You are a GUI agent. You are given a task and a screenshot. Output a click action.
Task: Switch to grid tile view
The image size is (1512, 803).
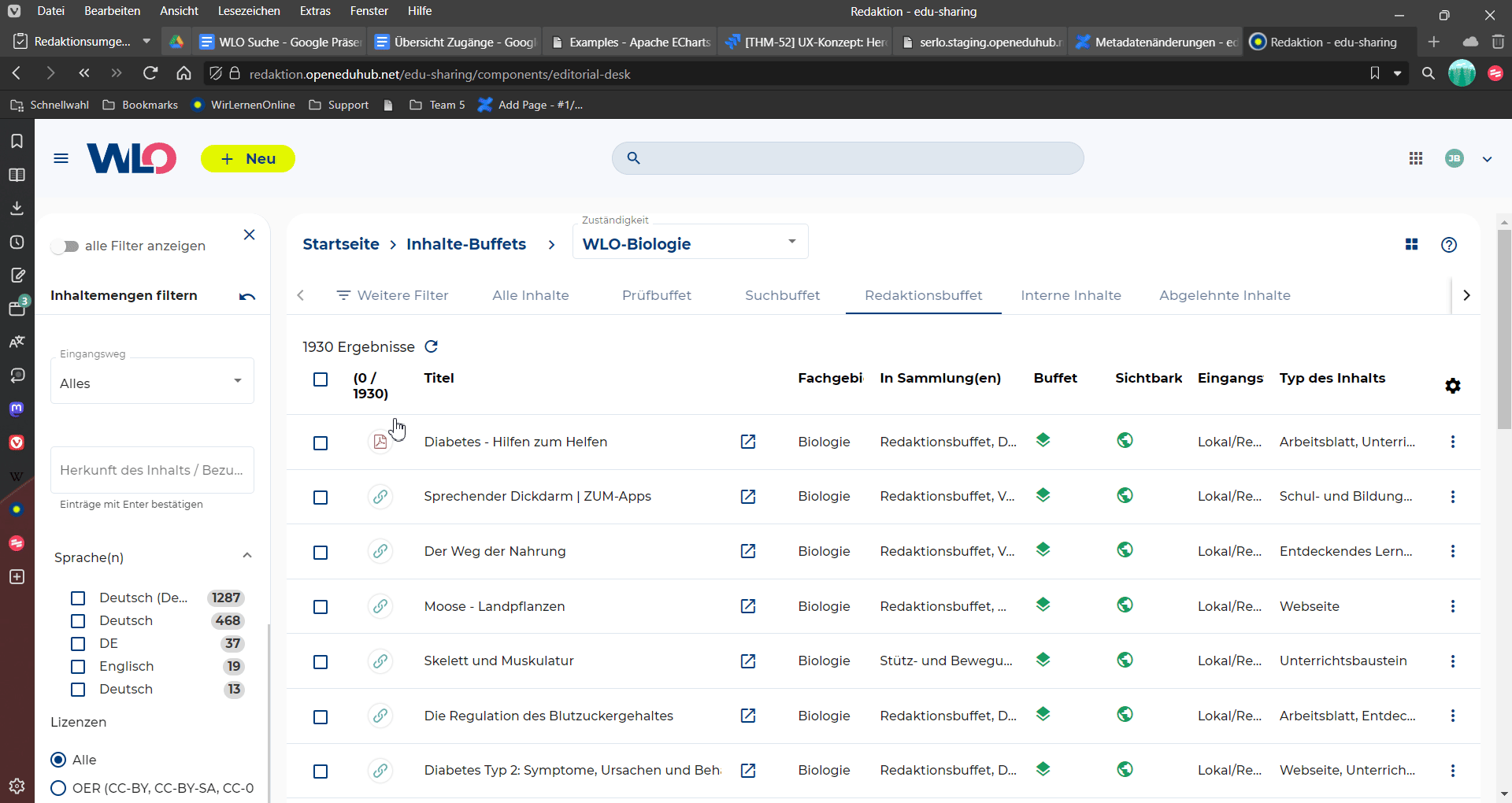[1411, 245]
